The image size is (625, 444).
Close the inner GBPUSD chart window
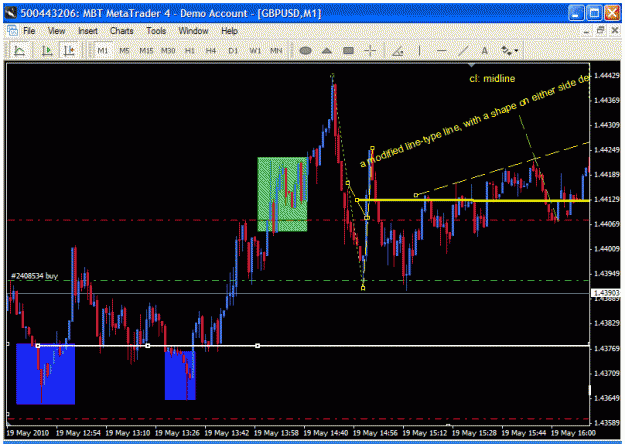615,31
